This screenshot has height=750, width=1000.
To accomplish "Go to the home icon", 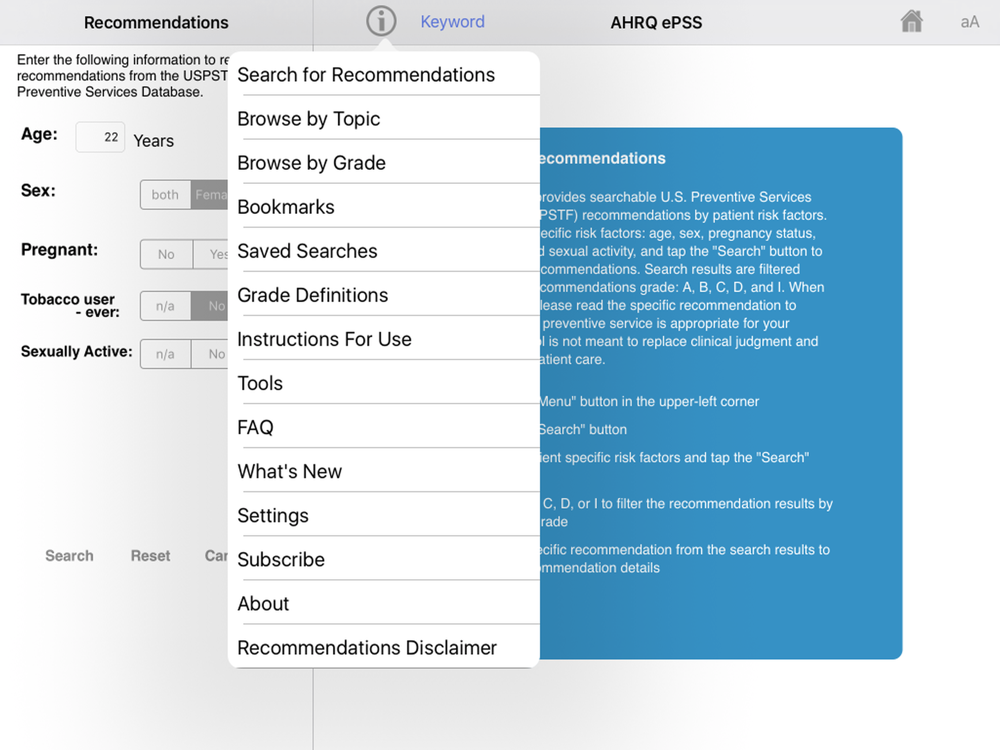I will tap(911, 21).
